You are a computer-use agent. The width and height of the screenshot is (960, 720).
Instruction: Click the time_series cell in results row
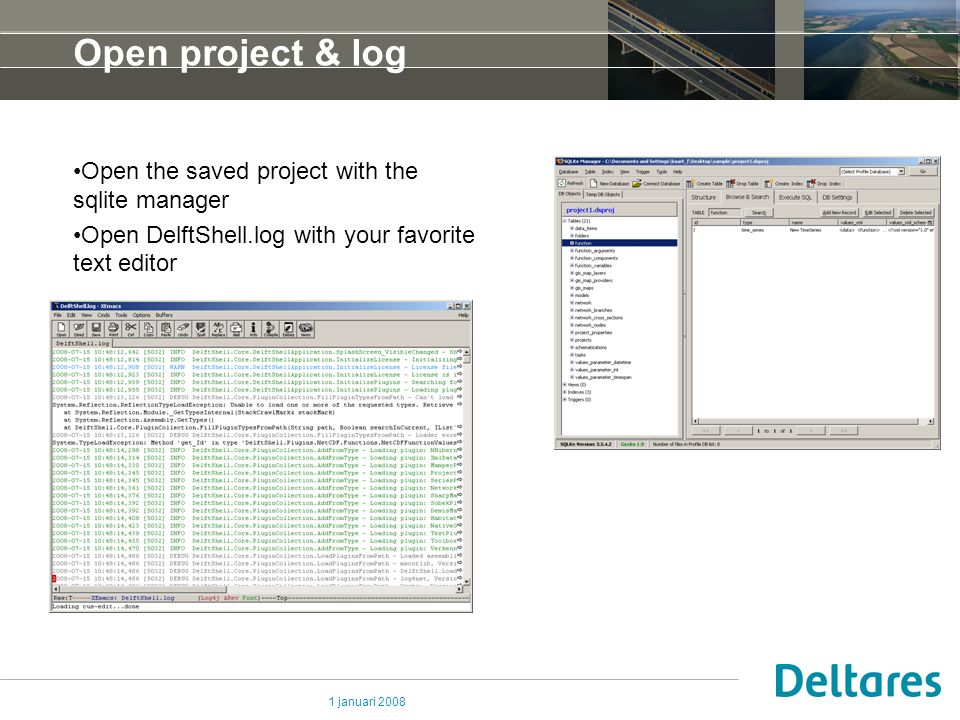(x=752, y=230)
